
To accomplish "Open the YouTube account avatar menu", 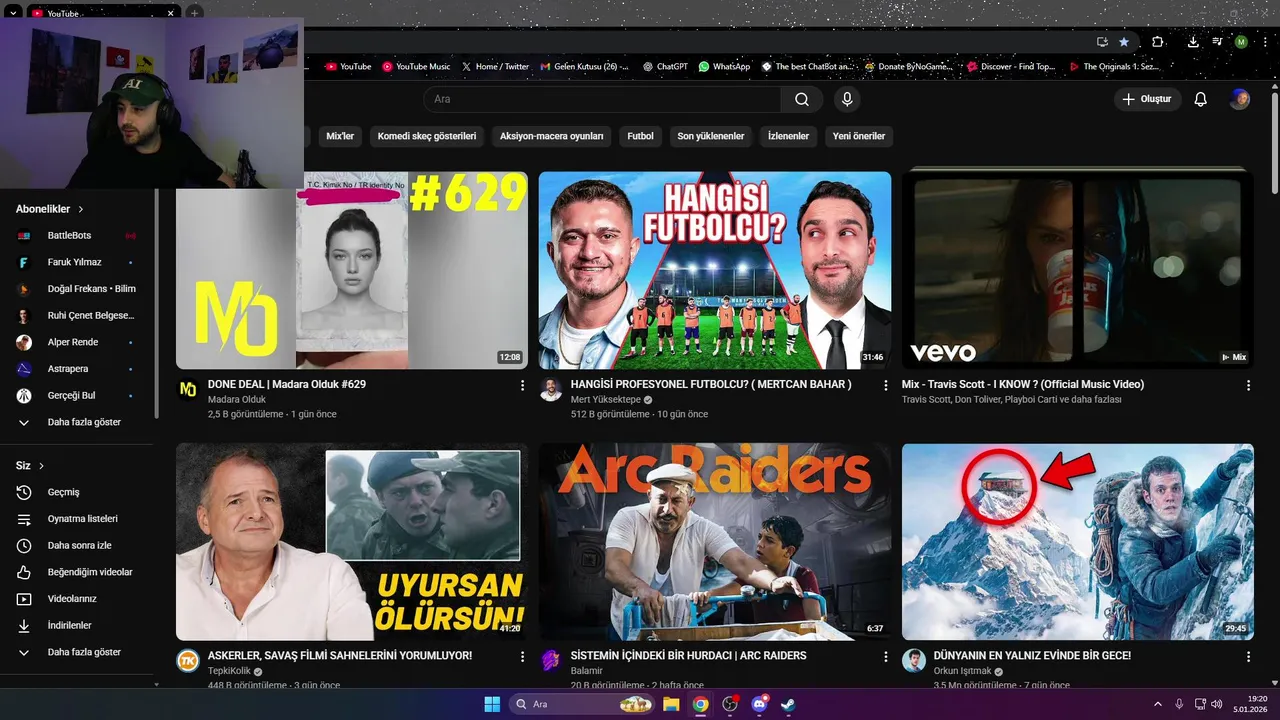I will pyautogui.click(x=1240, y=99).
